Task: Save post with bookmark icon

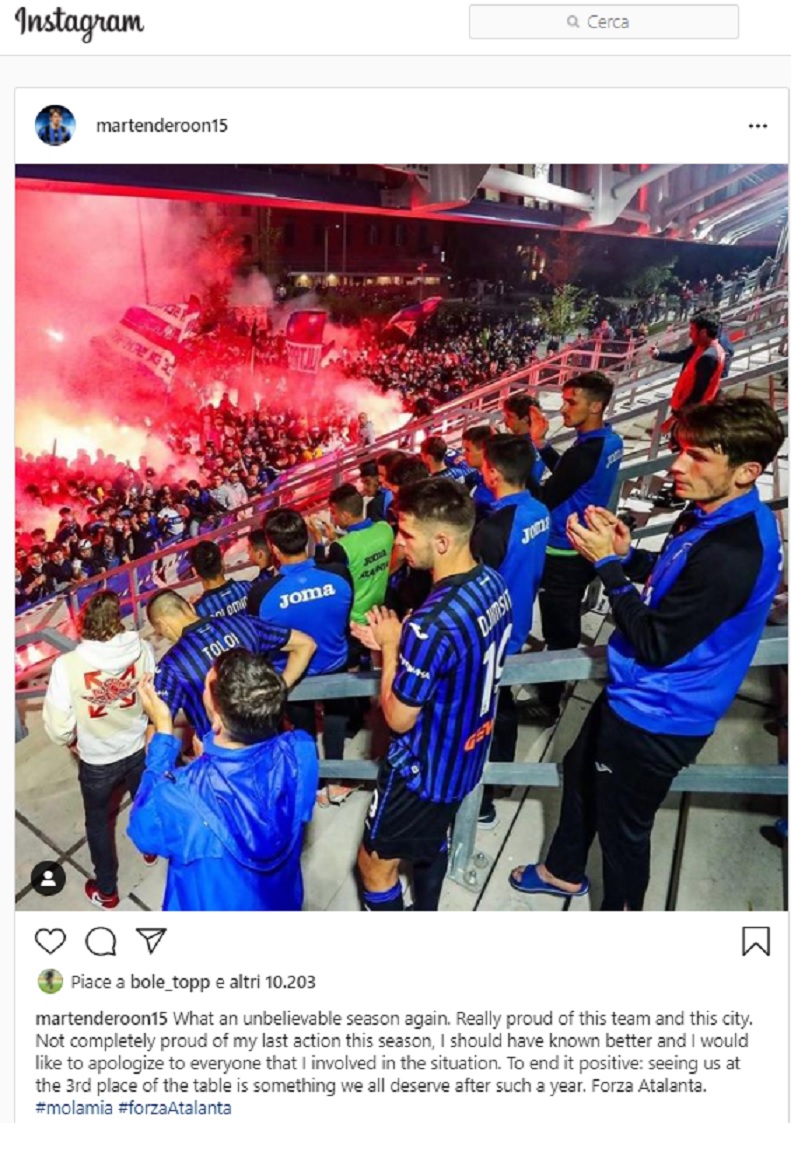Action: click(x=755, y=941)
